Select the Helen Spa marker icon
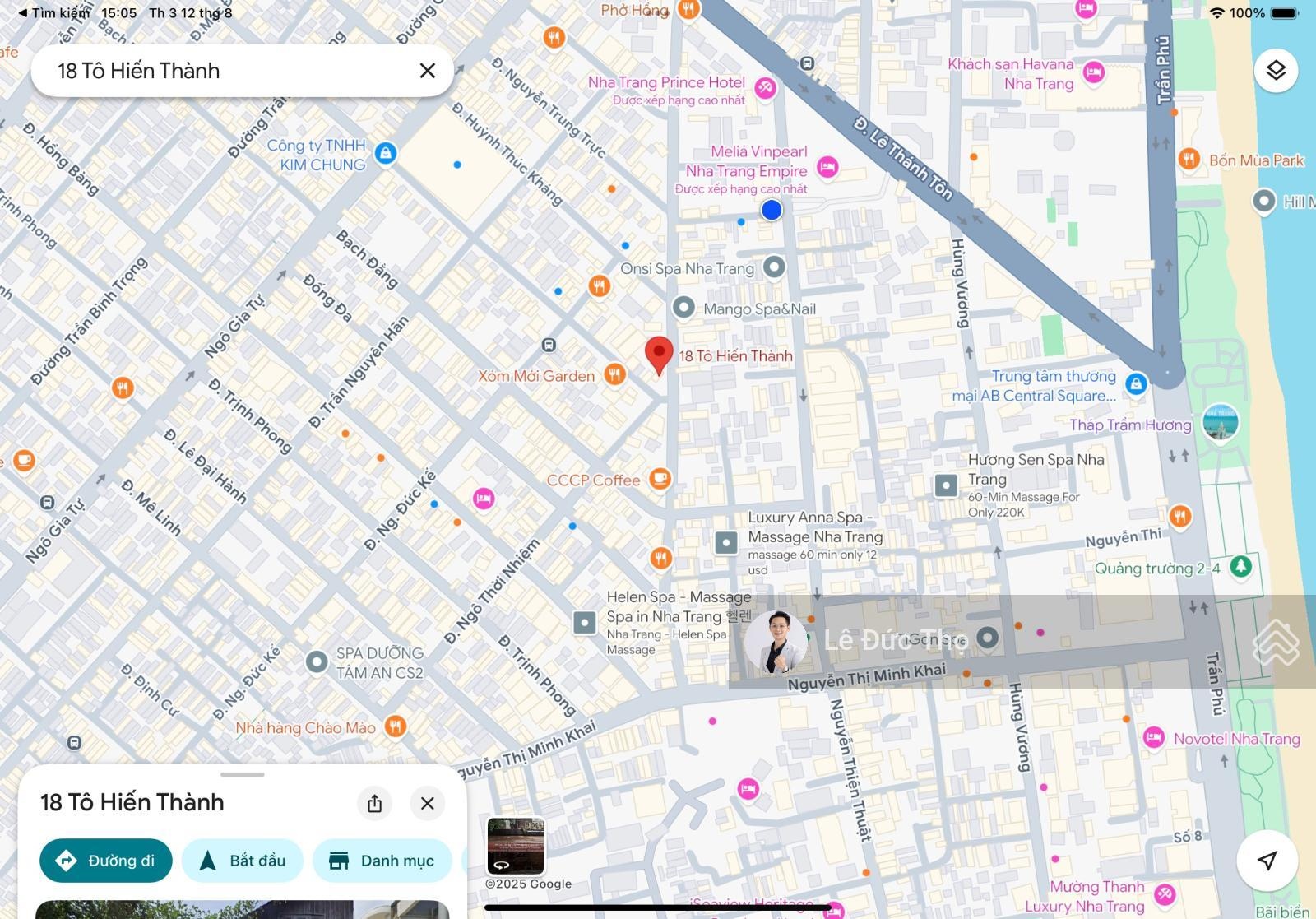Screen dimensions: 1316x919 [x=585, y=622]
